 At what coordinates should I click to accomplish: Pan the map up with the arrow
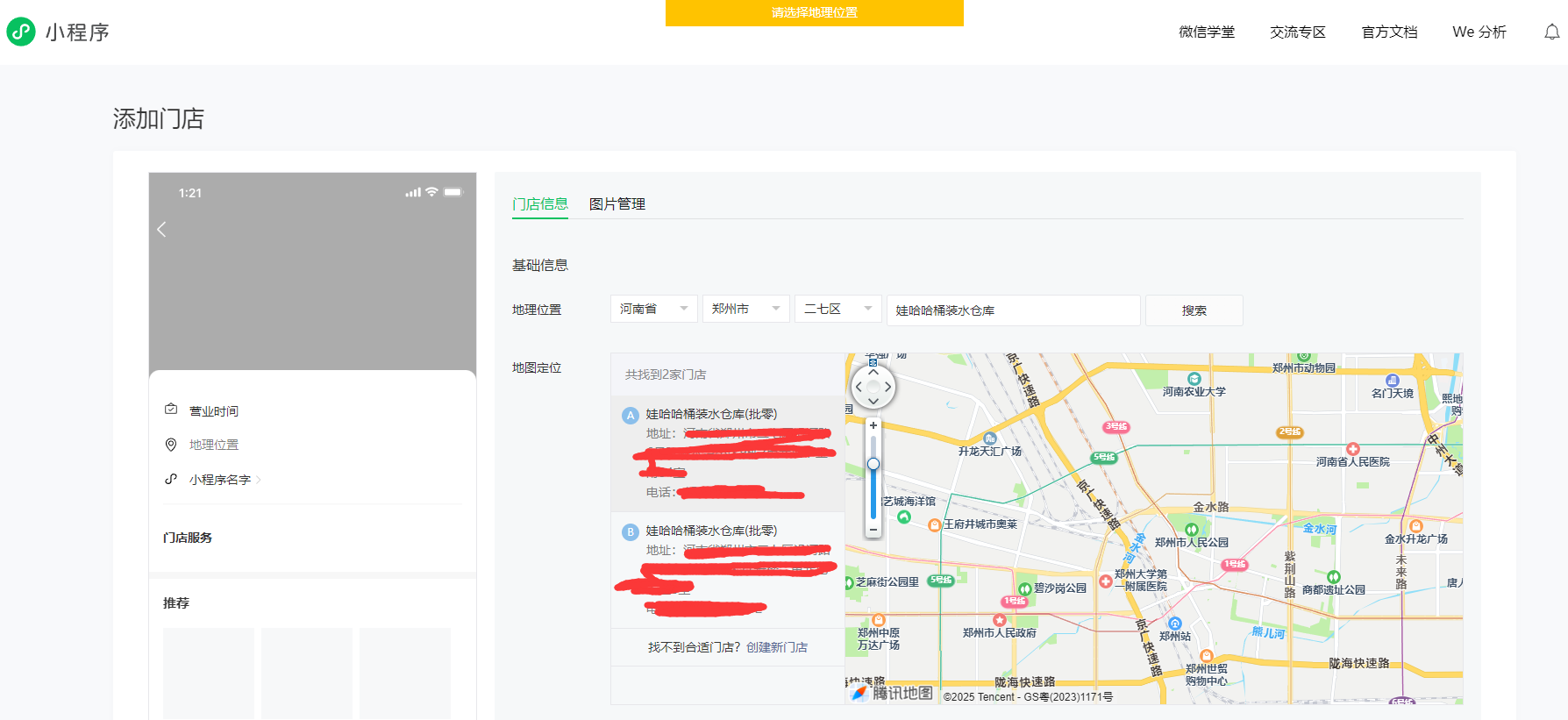pyautogui.click(x=873, y=372)
